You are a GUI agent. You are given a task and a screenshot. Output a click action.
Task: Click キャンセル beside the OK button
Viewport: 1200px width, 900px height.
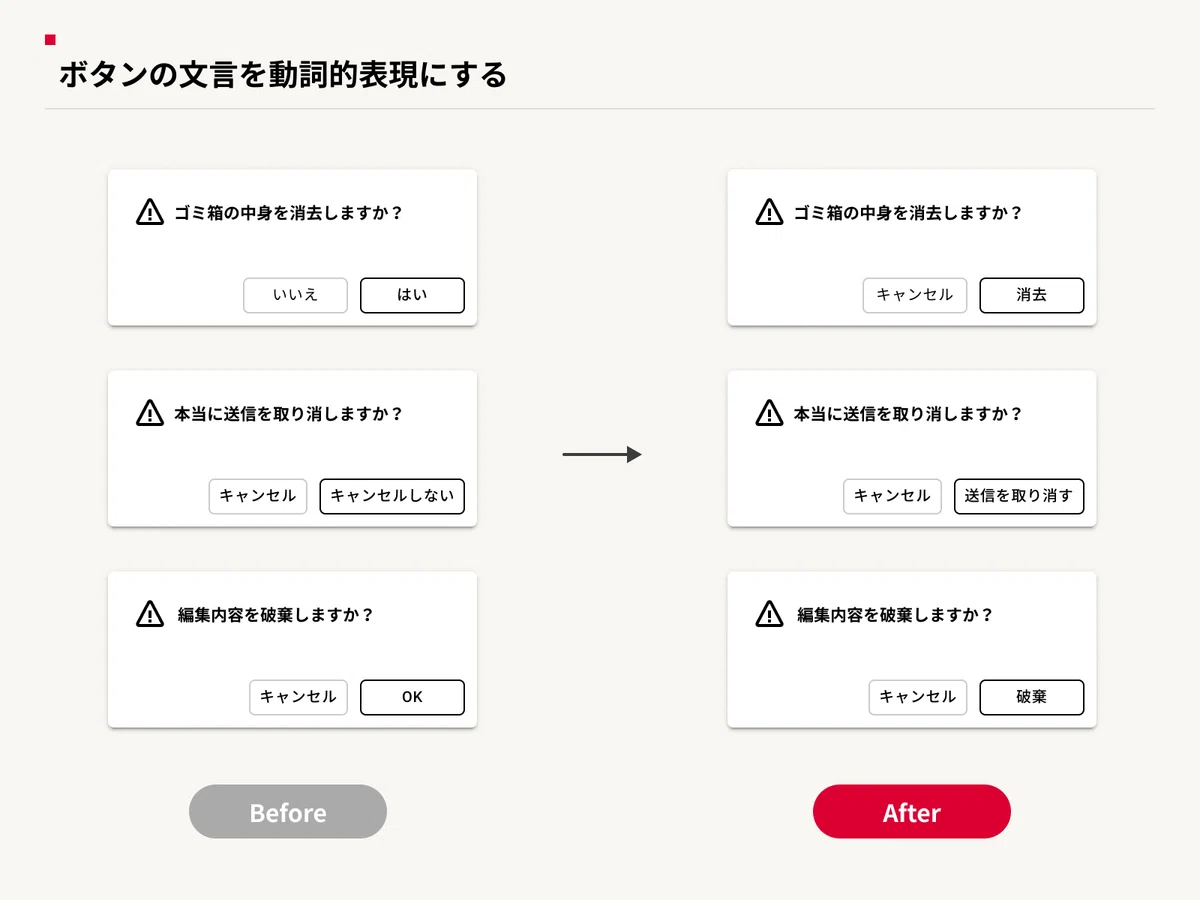[x=298, y=697]
